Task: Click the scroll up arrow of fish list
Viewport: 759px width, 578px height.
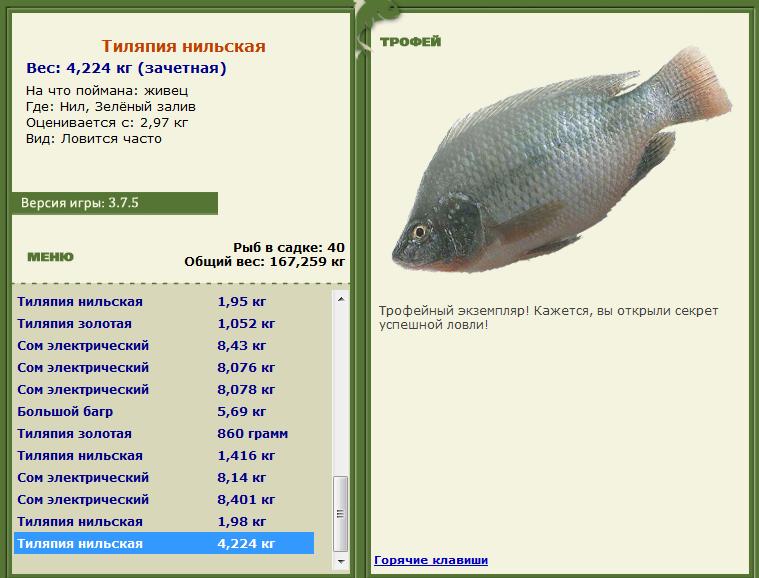Action: pos(341,299)
